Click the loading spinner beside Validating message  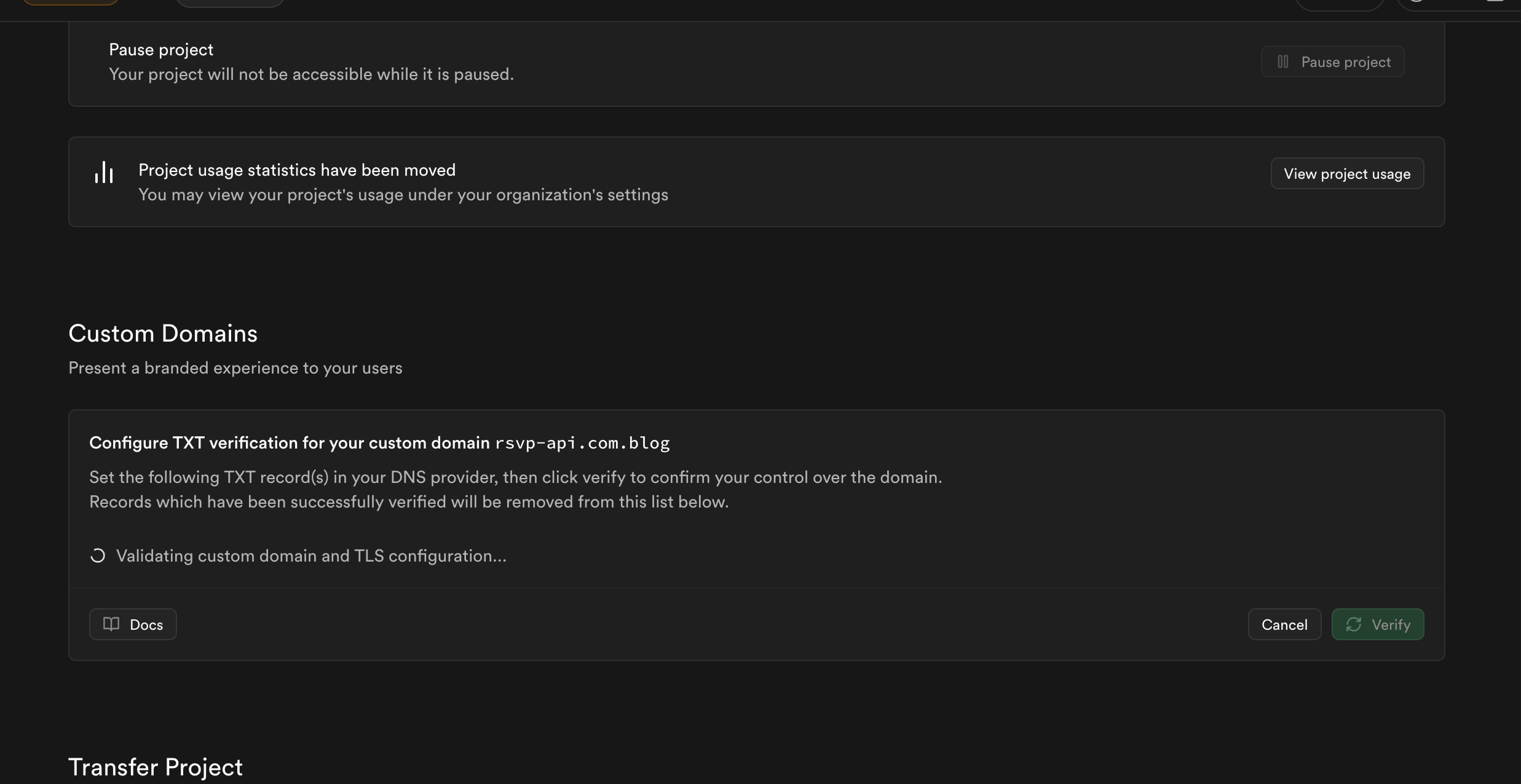98,556
